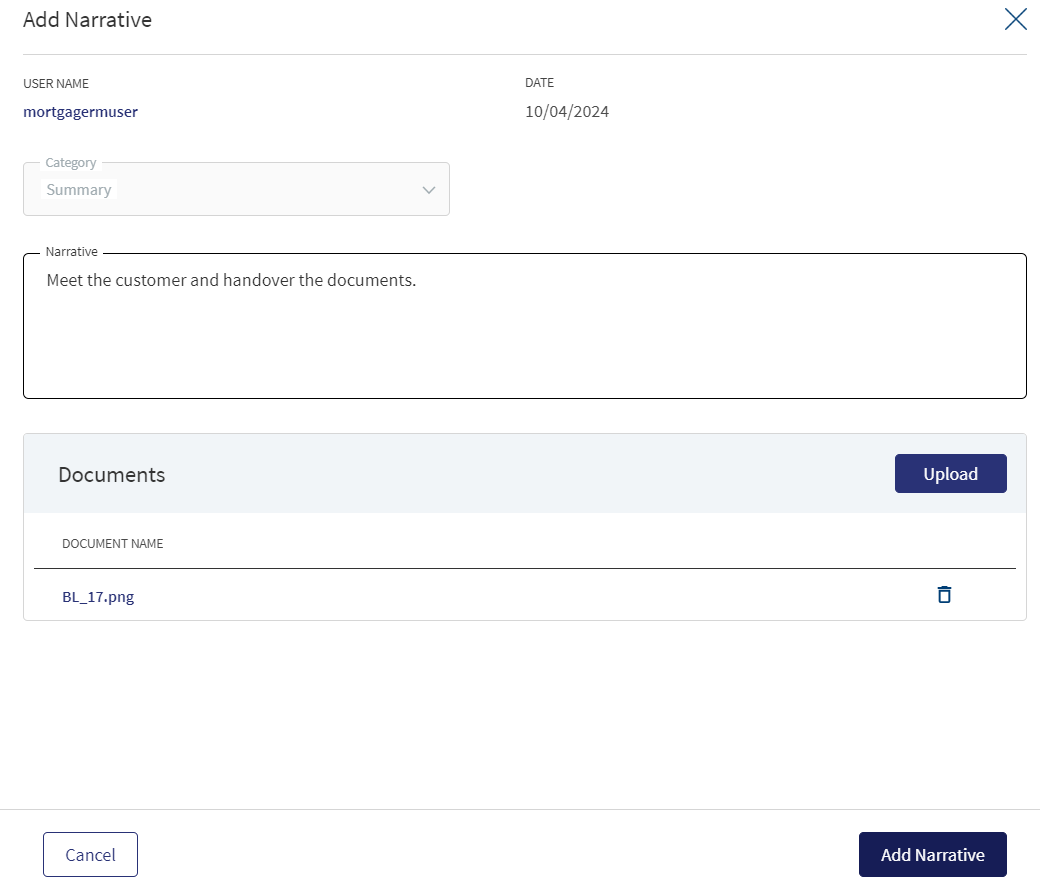
Task: Click the mortgagermuser user name
Action: pos(80,112)
